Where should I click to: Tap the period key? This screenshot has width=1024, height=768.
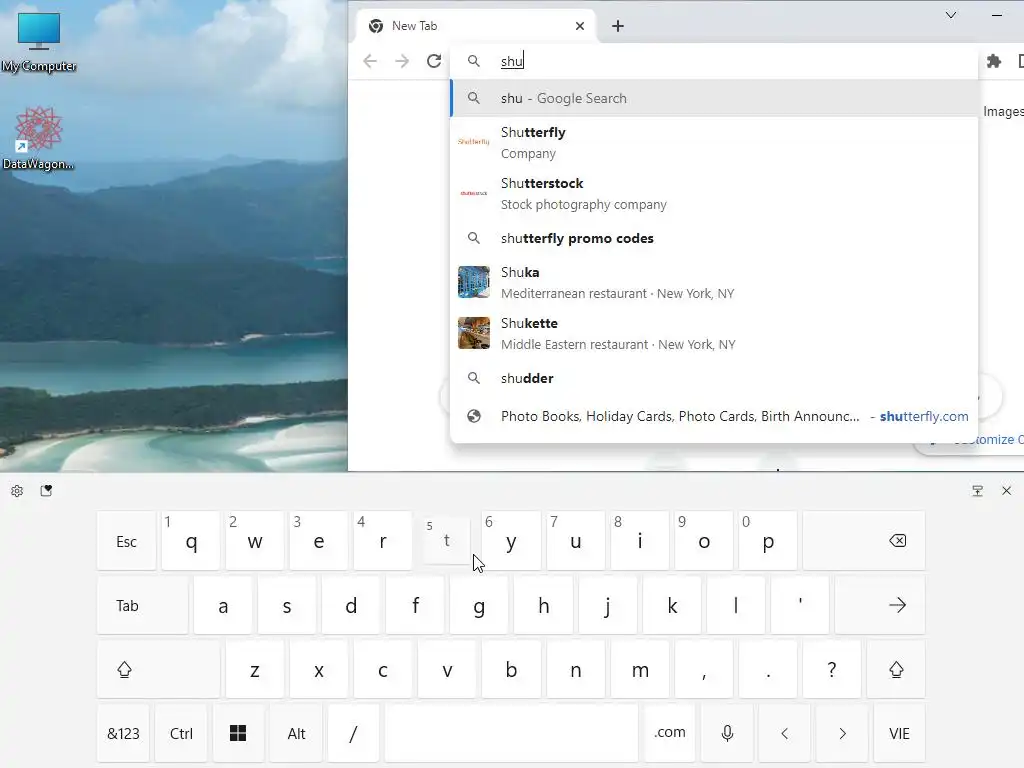[x=767, y=669]
